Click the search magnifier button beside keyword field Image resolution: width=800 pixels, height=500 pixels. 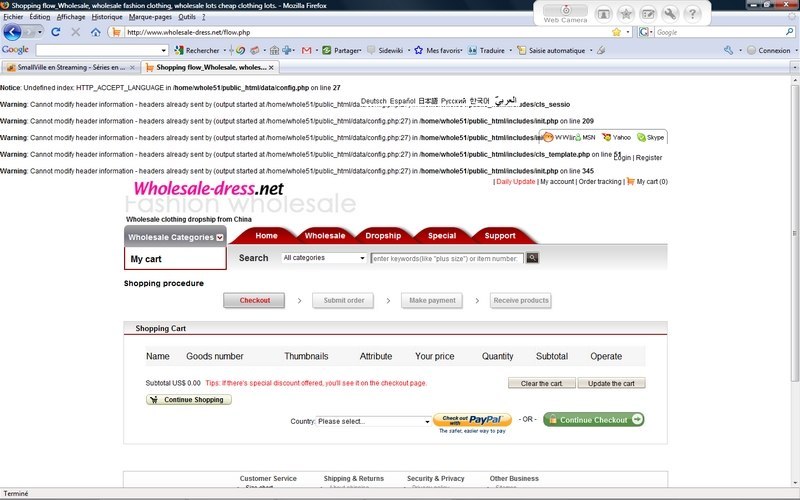pos(532,258)
